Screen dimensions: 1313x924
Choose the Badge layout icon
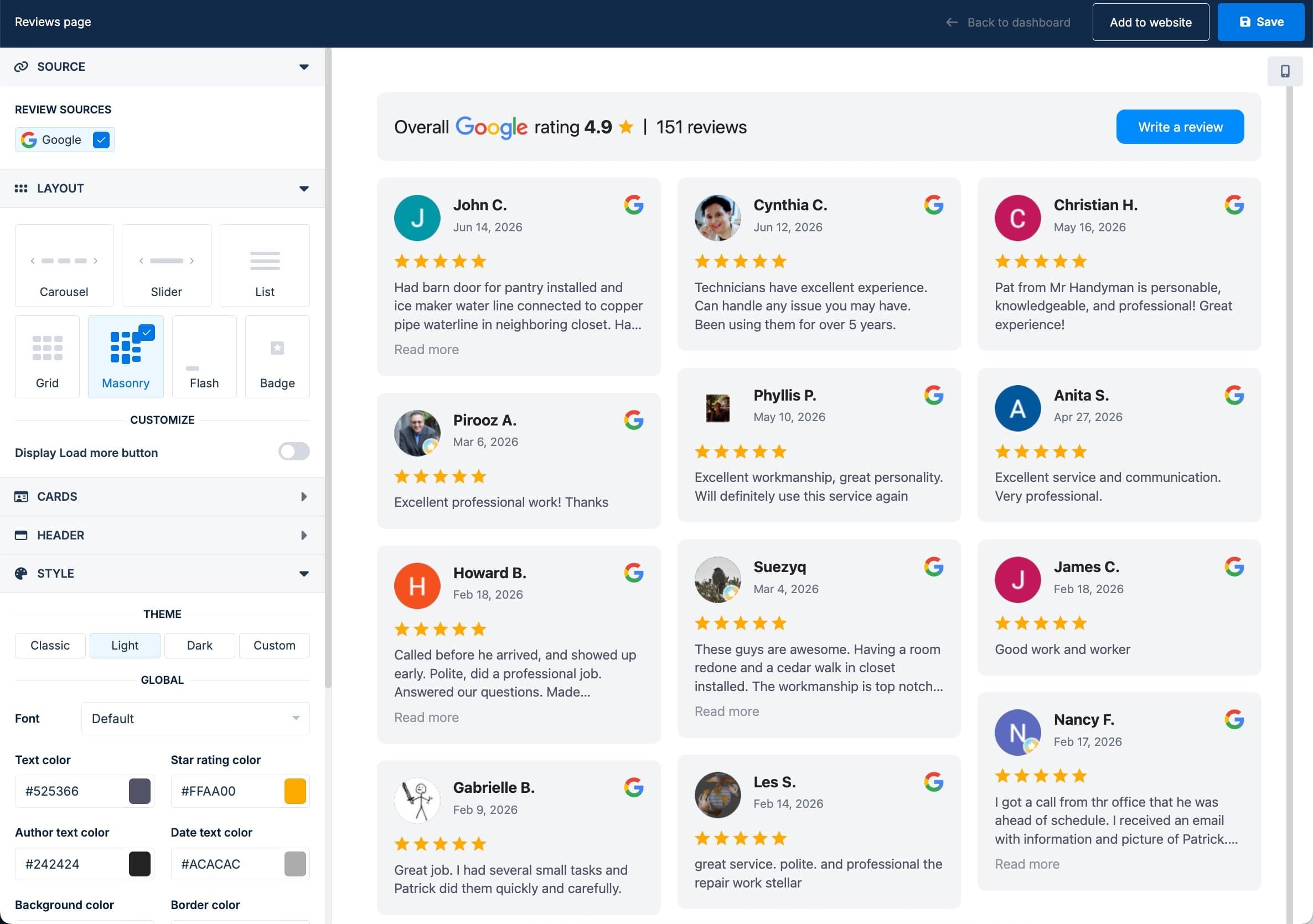pos(277,347)
